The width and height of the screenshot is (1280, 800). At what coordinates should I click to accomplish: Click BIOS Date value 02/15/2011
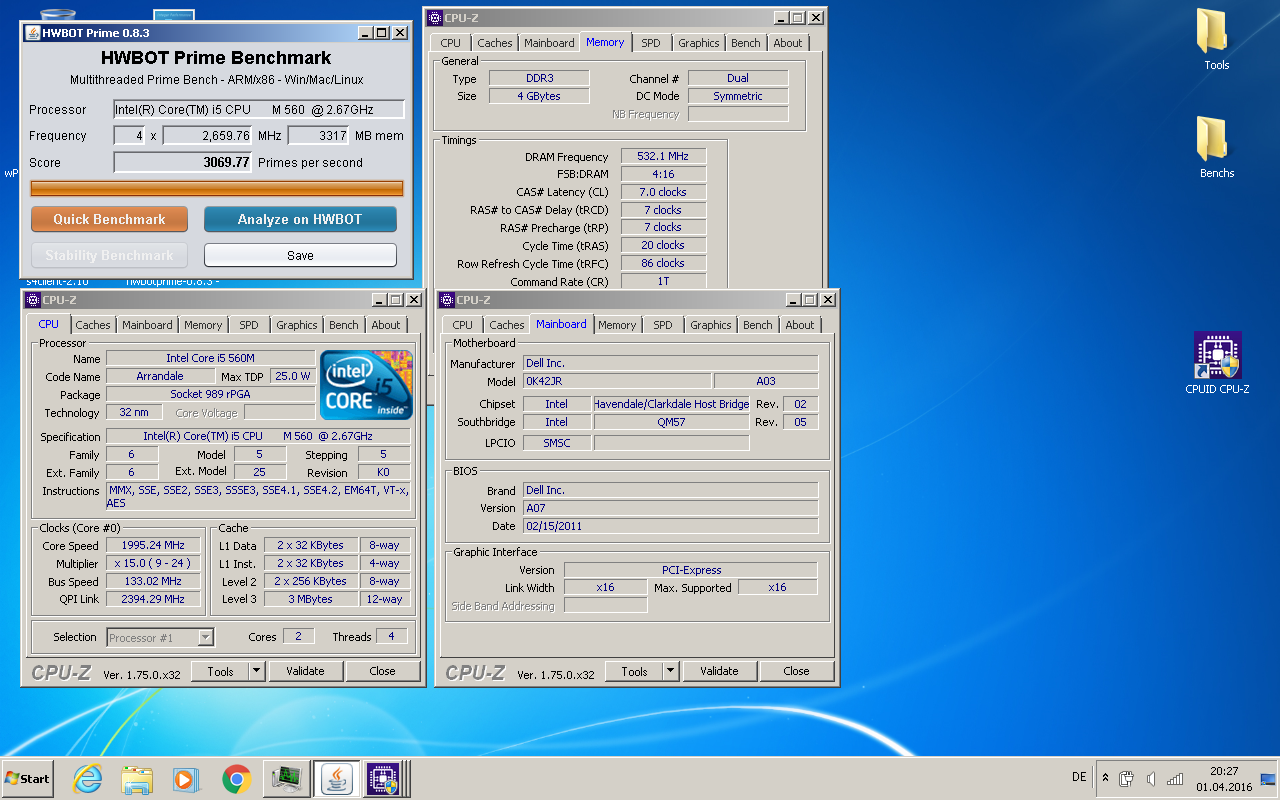click(x=670, y=526)
